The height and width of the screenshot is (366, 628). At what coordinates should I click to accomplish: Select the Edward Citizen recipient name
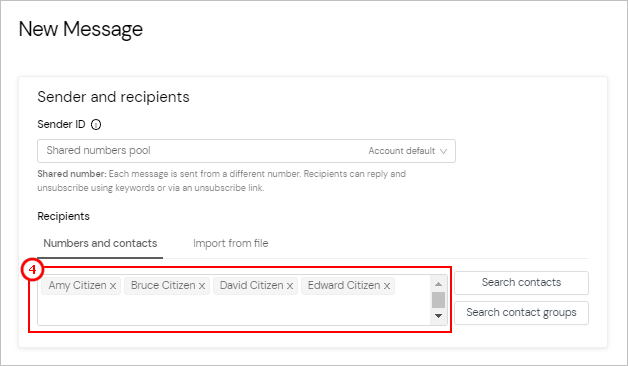coord(344,286)
